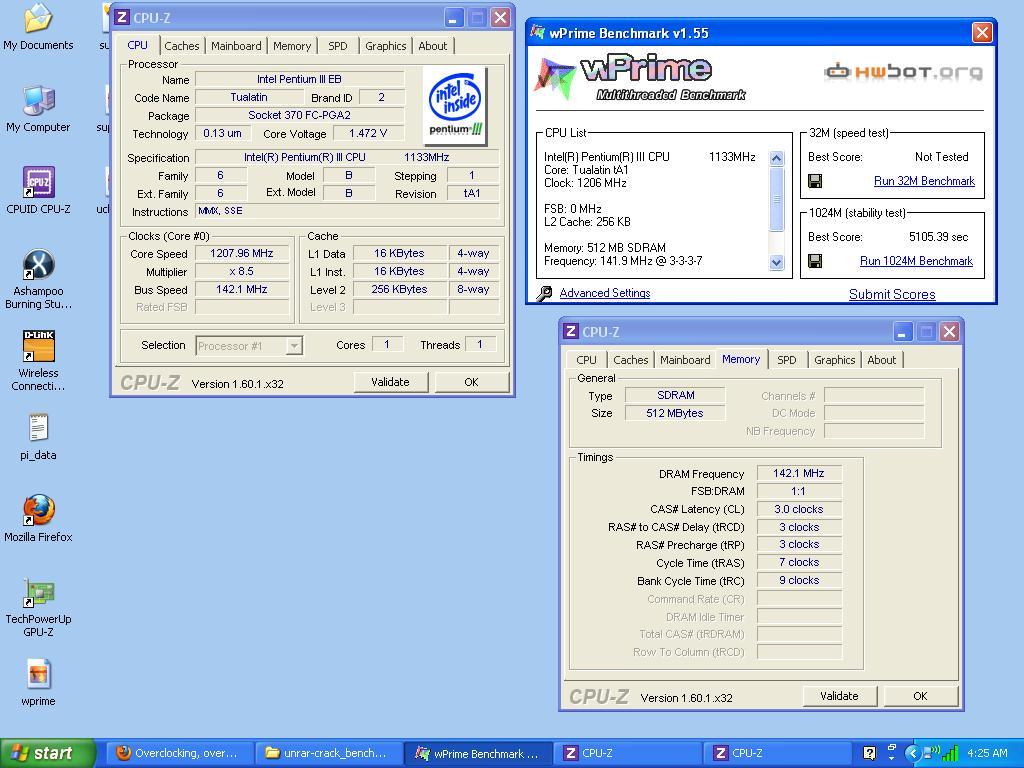Launch Mozilla Firefox desktop shortcut
The width and height of the screenshot is (1024, 768).
click(x=38, y=519)
